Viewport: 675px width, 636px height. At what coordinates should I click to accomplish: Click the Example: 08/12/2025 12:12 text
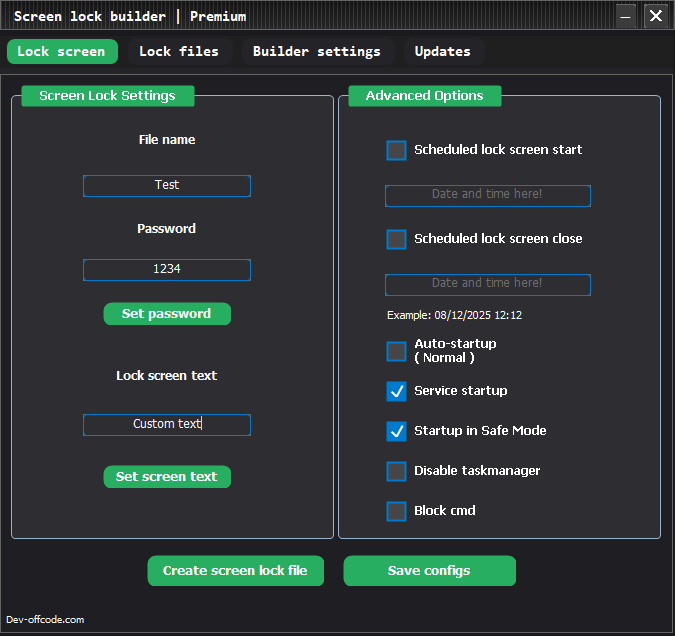454,315
